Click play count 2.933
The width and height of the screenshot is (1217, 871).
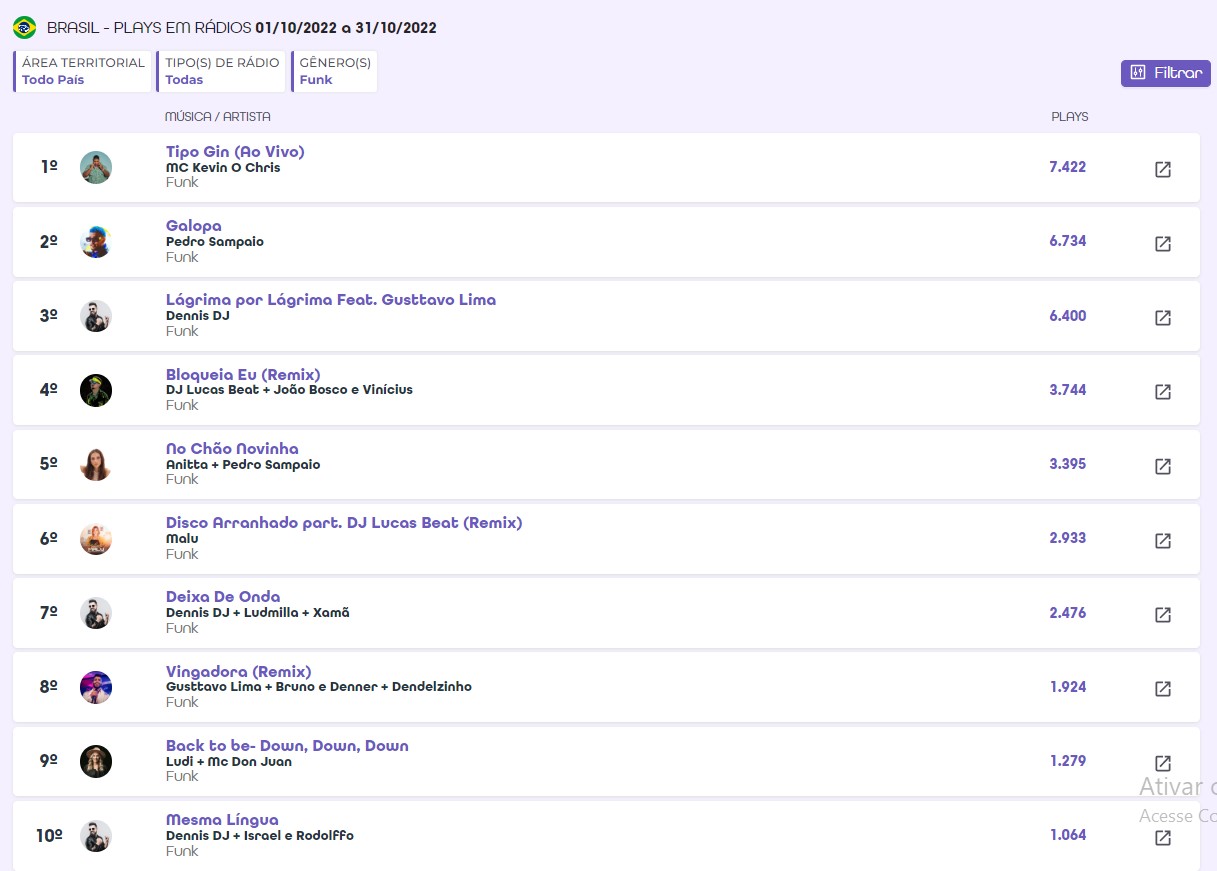coord(1068,538)
